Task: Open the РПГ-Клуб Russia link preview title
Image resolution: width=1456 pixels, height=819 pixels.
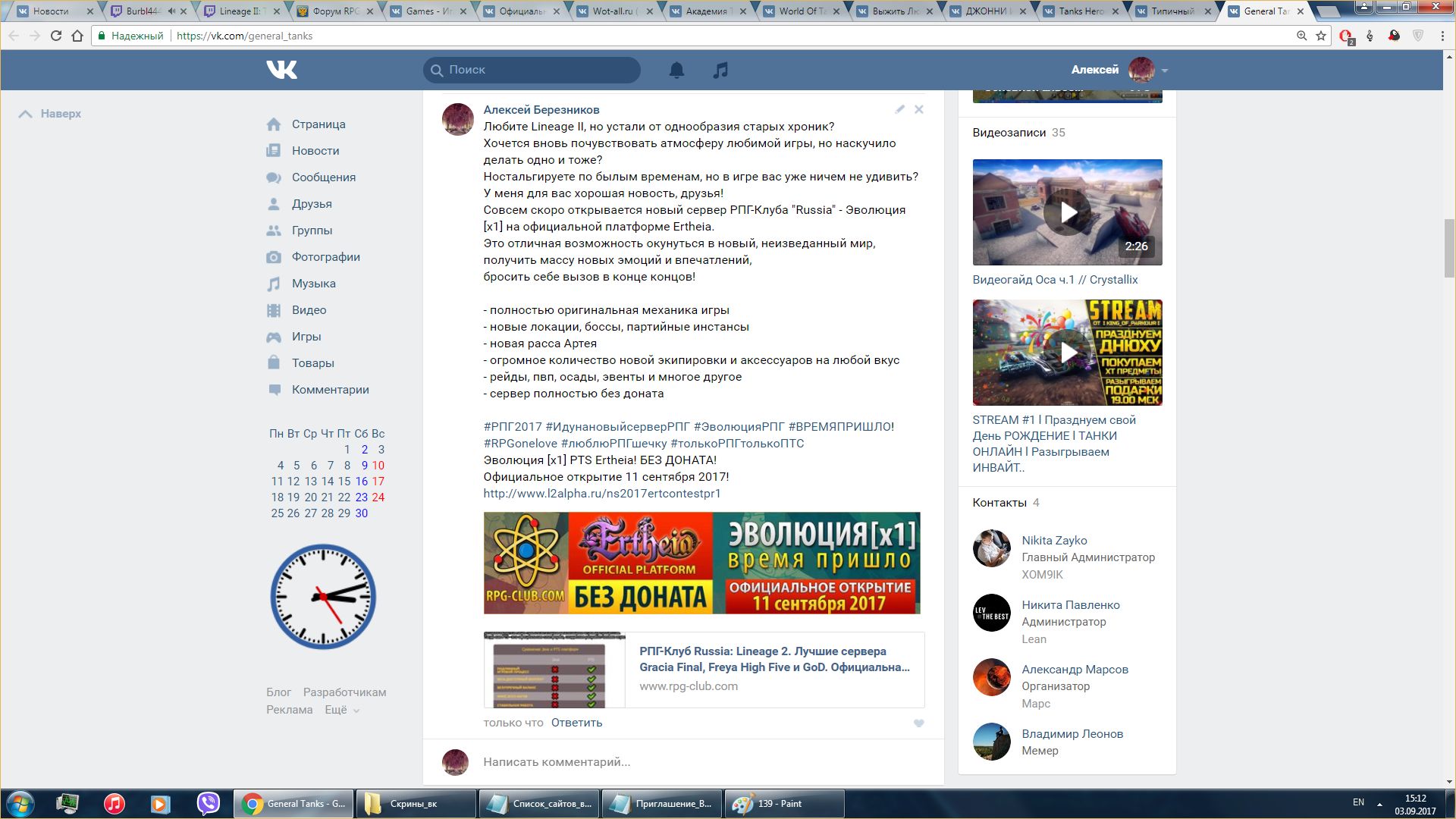Action: click(774, 659)
